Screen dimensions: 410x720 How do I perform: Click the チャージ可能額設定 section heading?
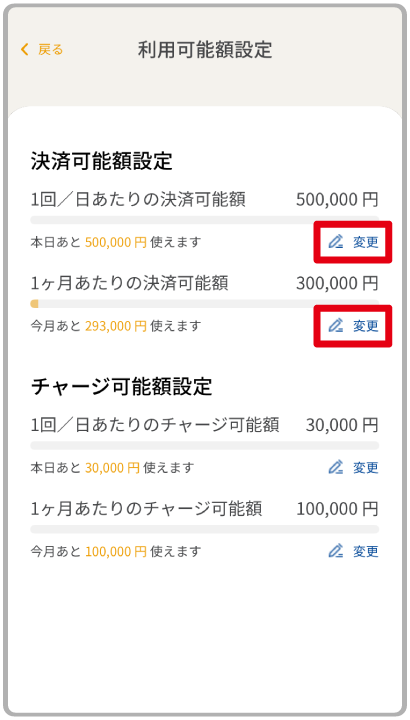pos(122,387)
